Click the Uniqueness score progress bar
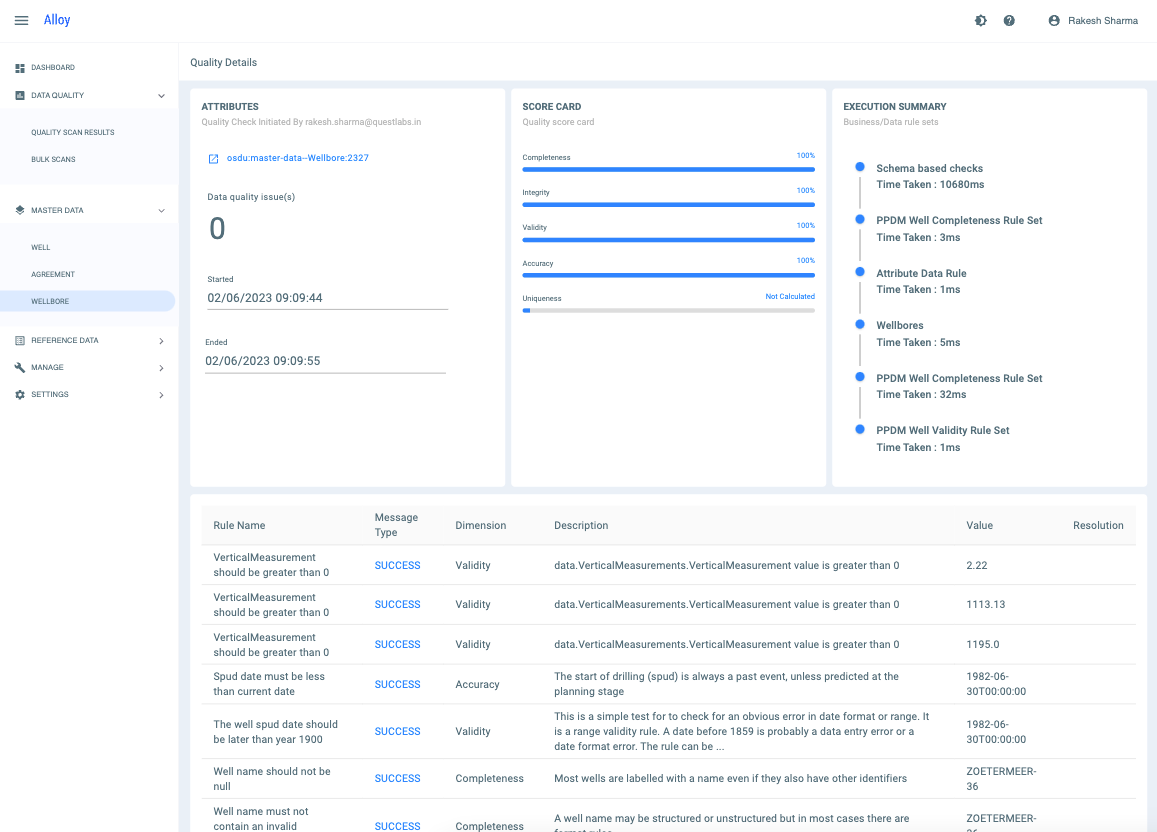This screenshot has height=832, width=1157. tap(669, 311)
